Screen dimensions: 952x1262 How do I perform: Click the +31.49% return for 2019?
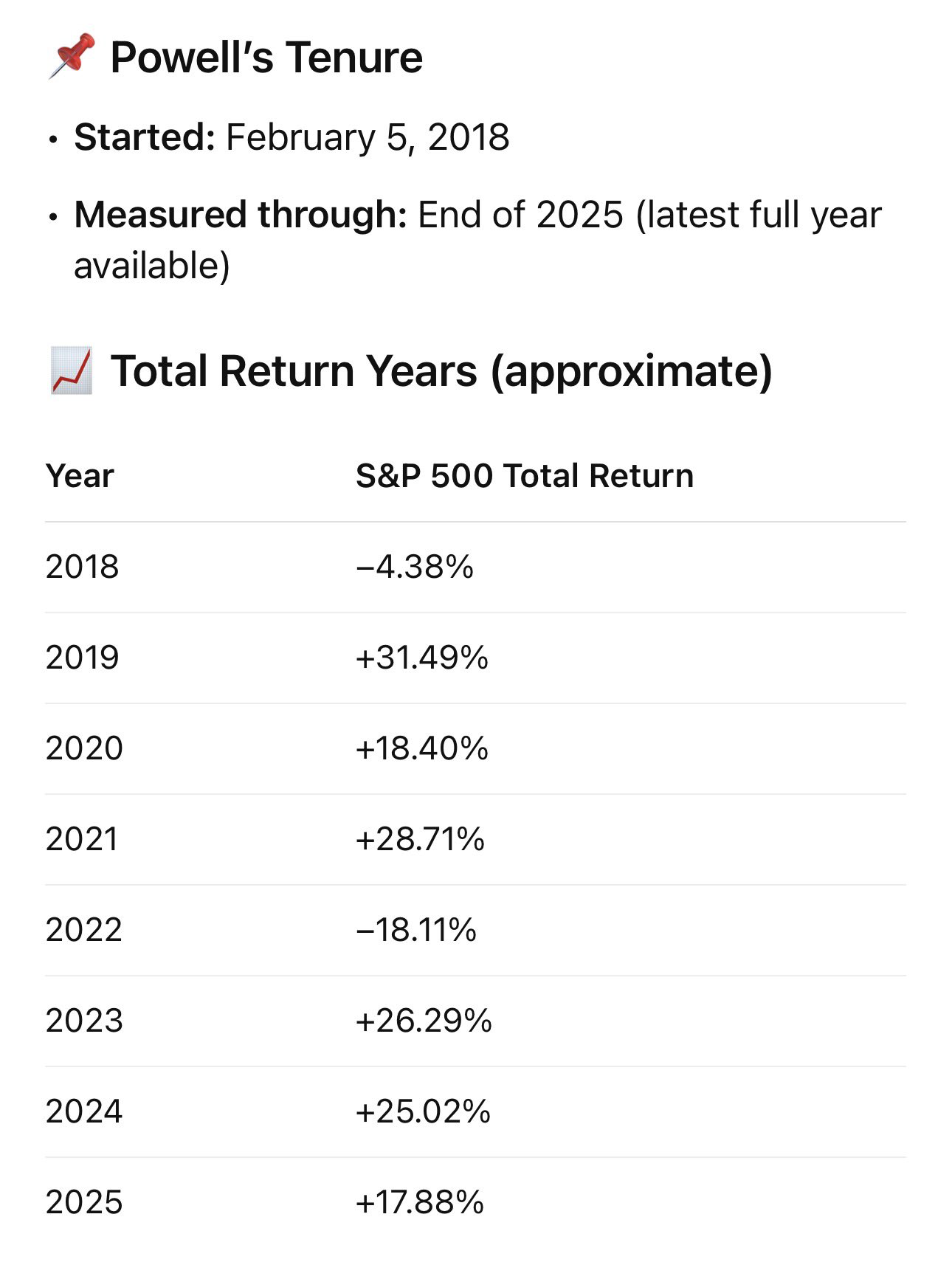tap(421, 658)
